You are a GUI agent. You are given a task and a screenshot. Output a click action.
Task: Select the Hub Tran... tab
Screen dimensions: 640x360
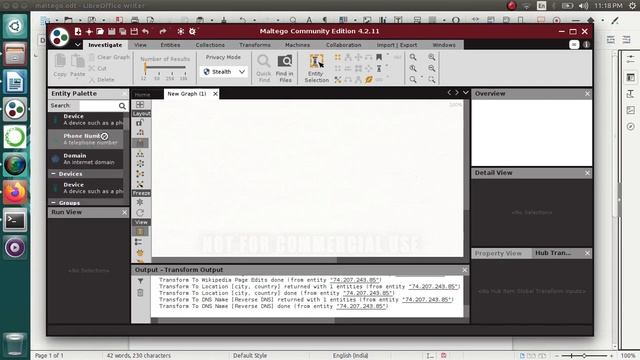[x=553, y=253]
